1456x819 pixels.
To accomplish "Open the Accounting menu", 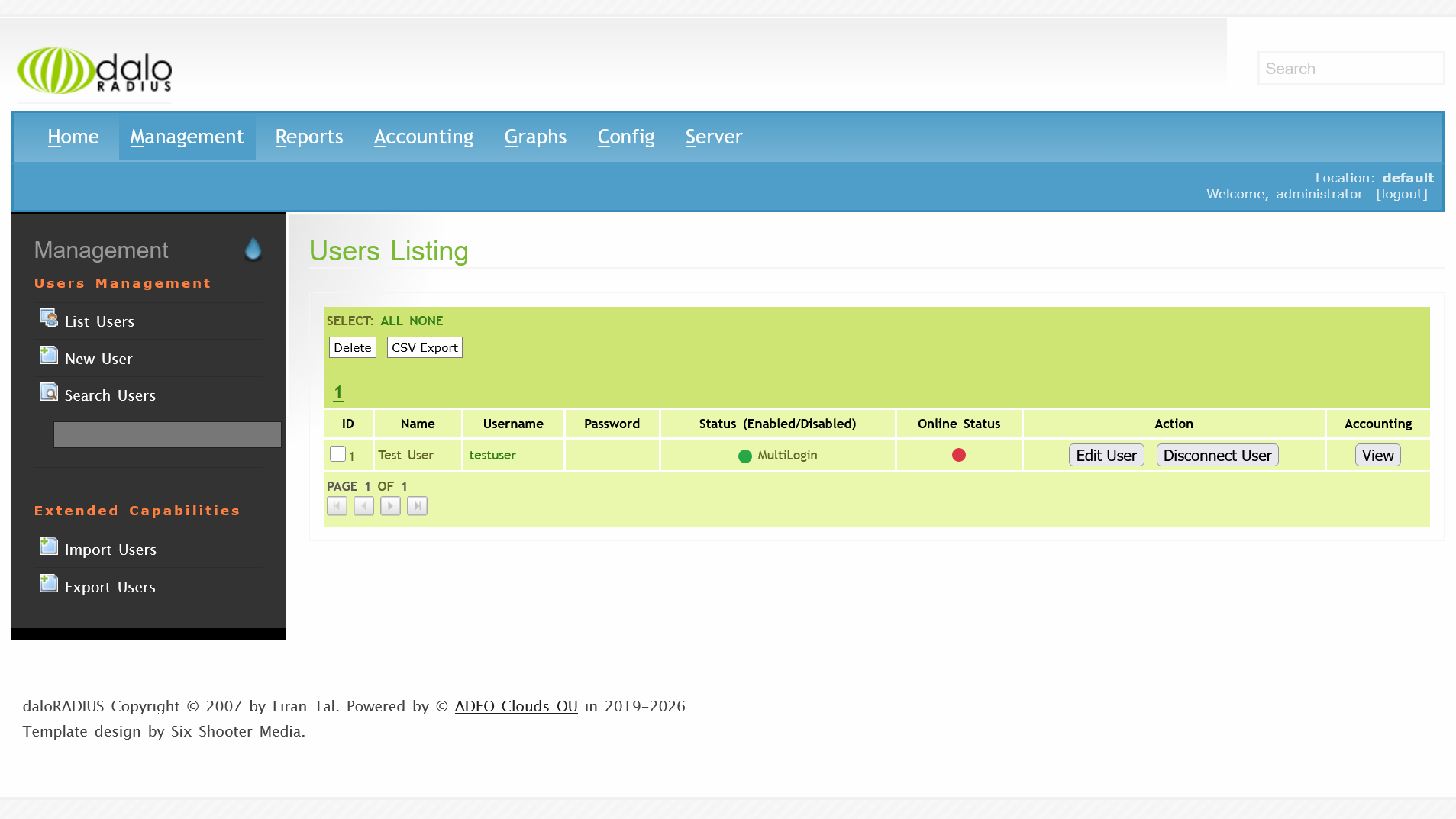I will [x=424, y=137].
